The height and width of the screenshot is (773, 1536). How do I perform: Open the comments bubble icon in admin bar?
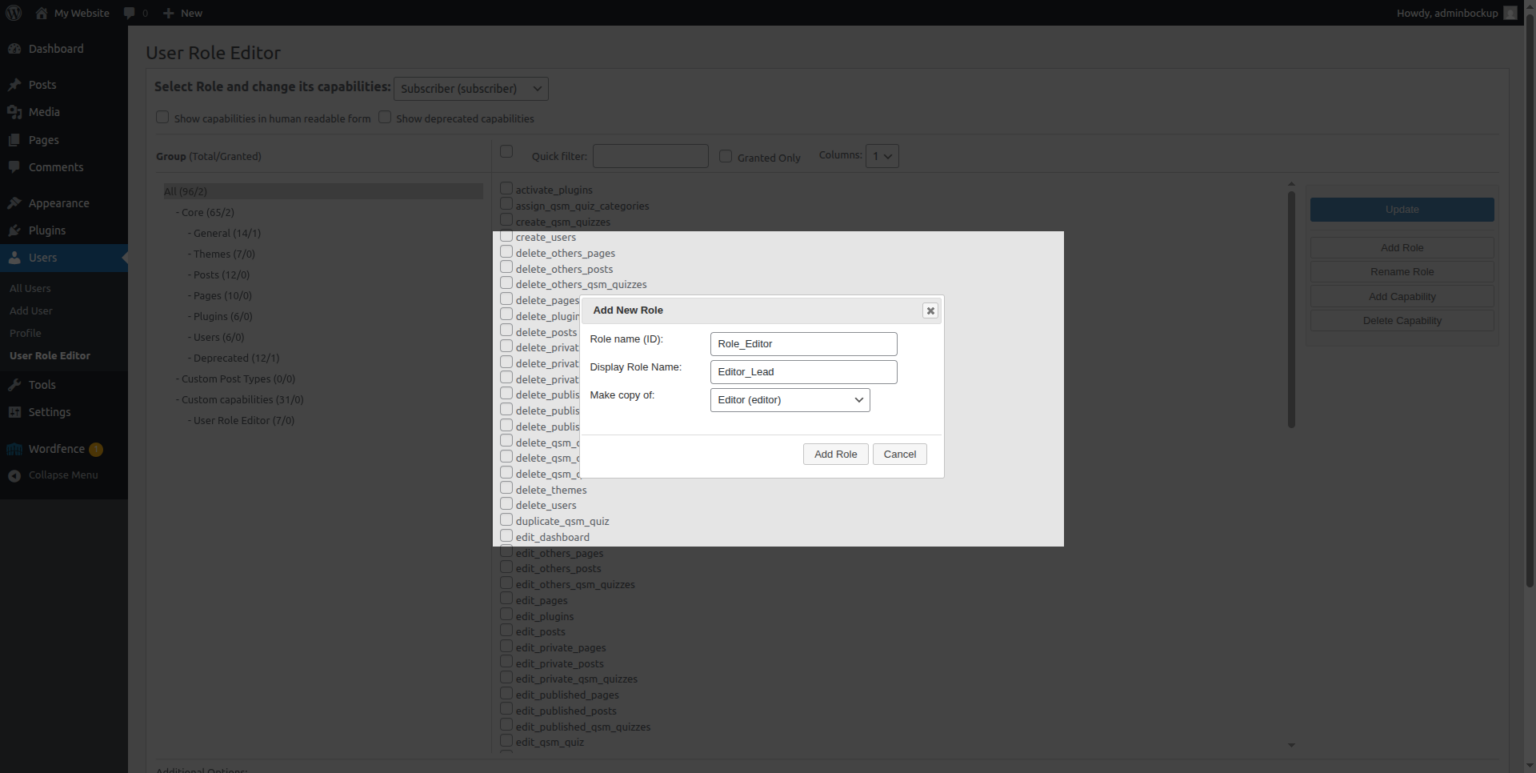[x=129, y=13]
